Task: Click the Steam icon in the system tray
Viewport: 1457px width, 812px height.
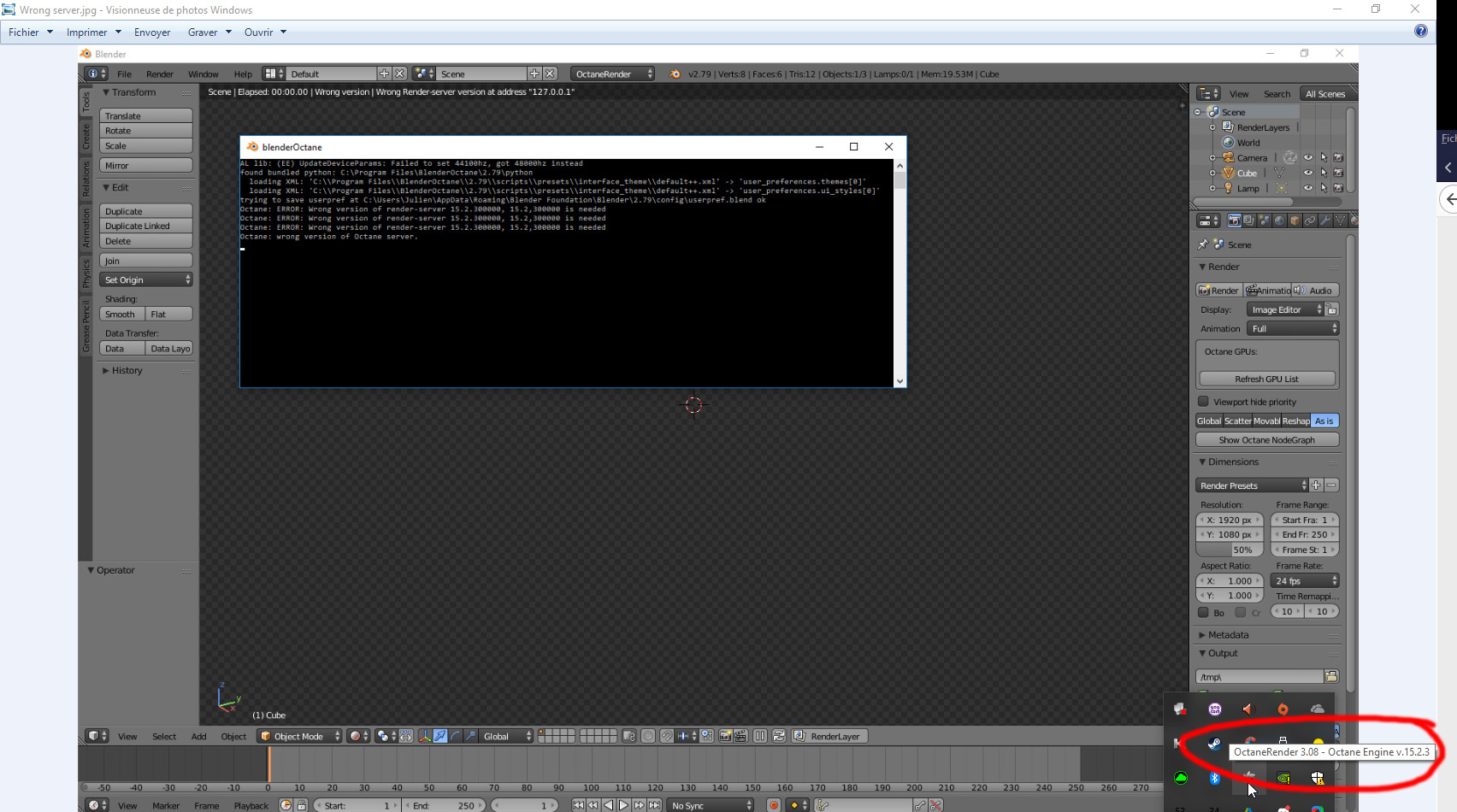Action: [1214, 744]
